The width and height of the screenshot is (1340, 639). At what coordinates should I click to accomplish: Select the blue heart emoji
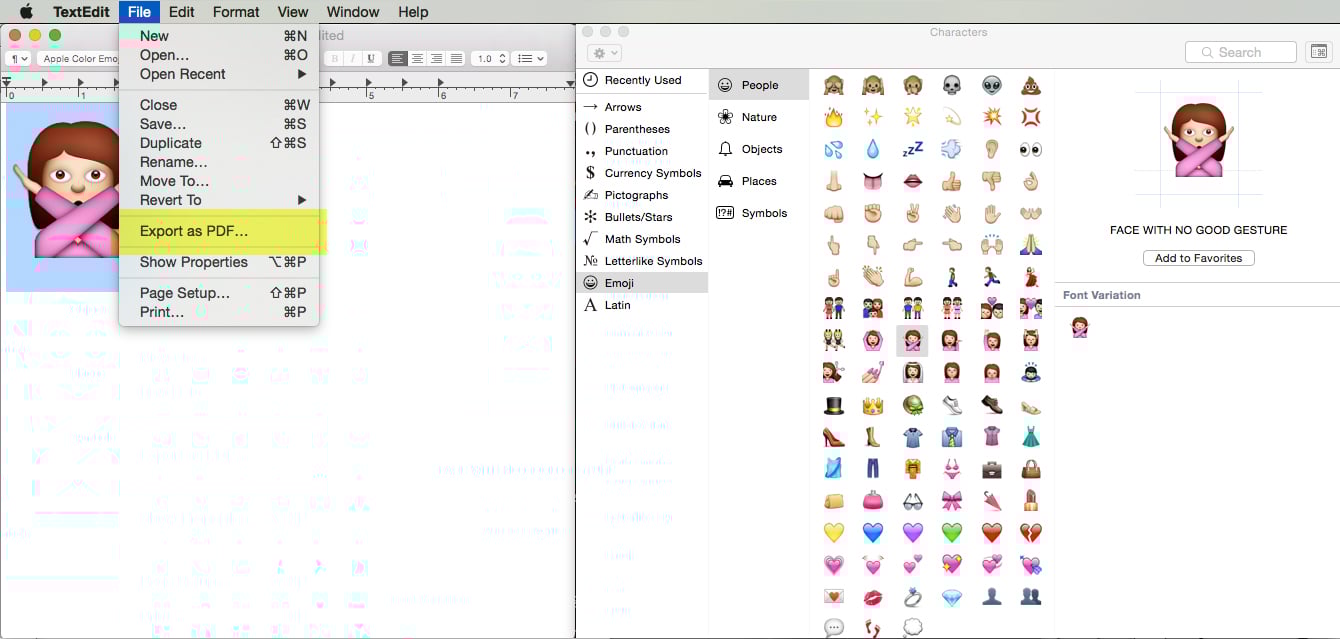[873, 533]
